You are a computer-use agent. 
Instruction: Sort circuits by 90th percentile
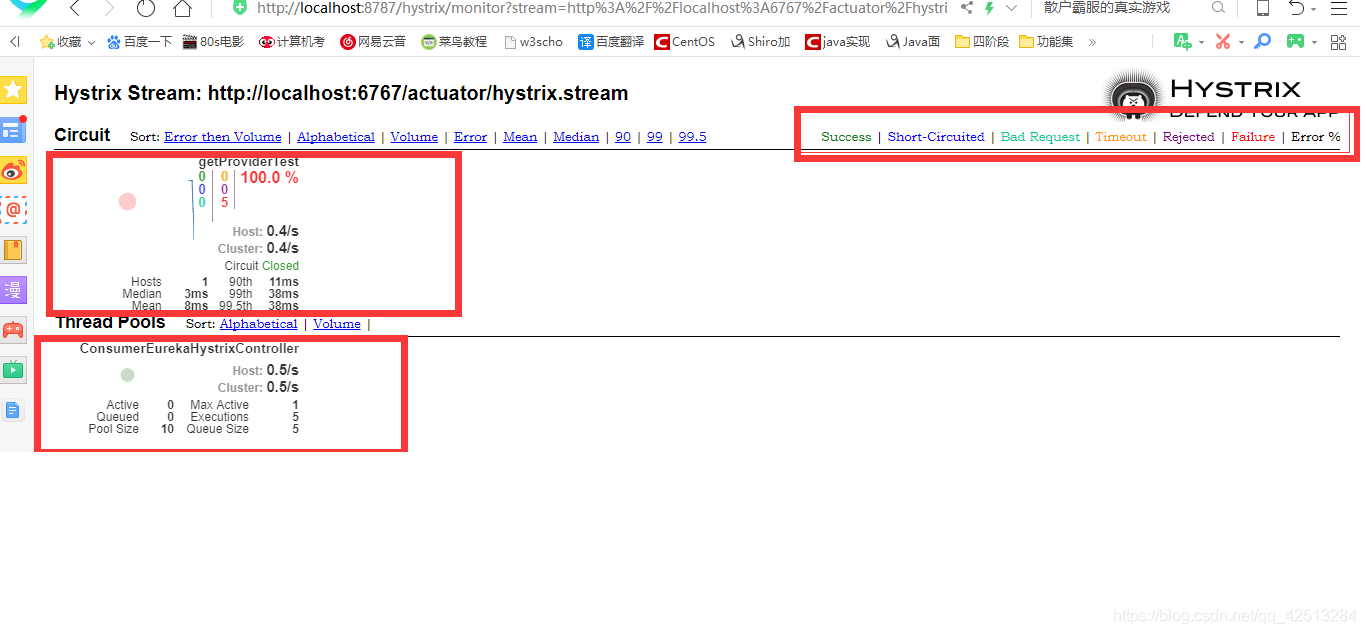click(623, 137)
